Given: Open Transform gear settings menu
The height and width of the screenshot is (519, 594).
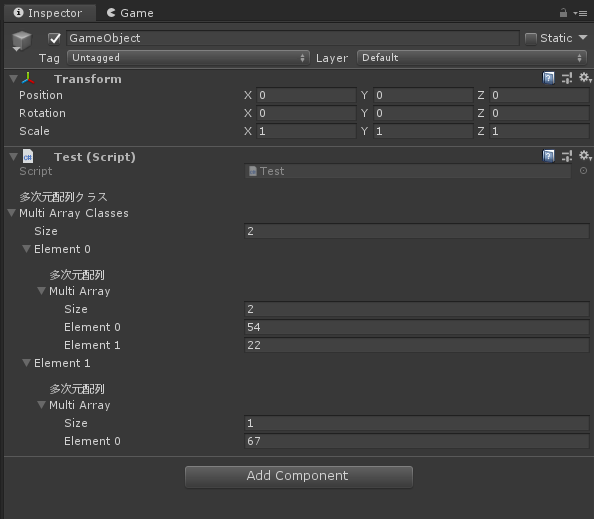Looking at the screenshot, I should coord(585,78).
